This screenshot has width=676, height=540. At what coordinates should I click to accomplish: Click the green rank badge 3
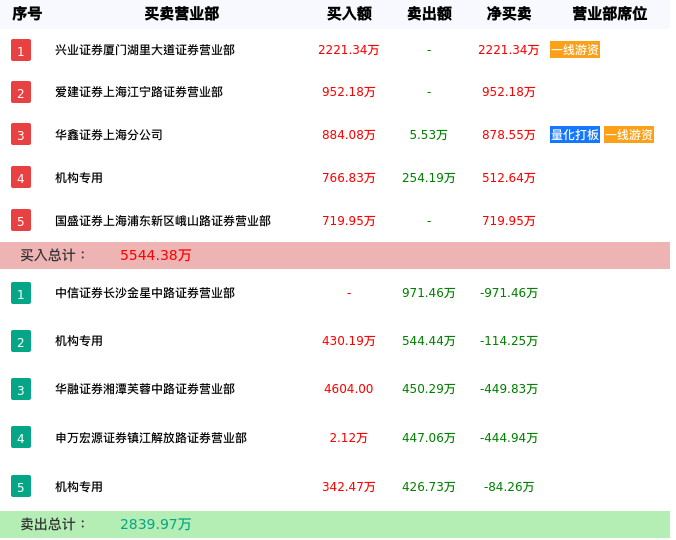[21, 389]
